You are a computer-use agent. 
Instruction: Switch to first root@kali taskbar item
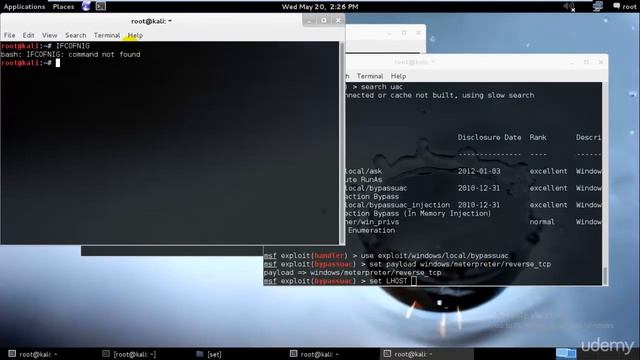33,354
